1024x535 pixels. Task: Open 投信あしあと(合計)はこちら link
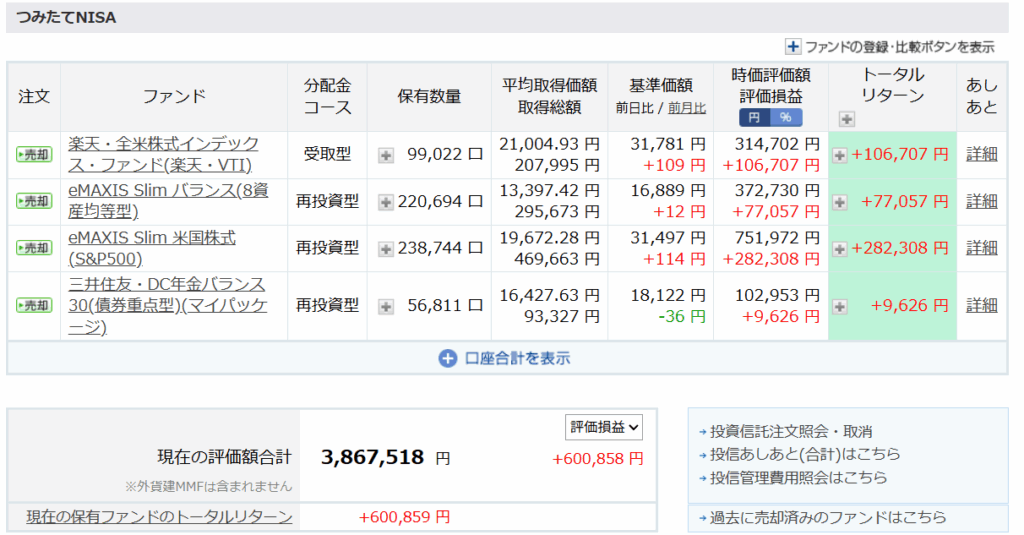click(805, 454)
